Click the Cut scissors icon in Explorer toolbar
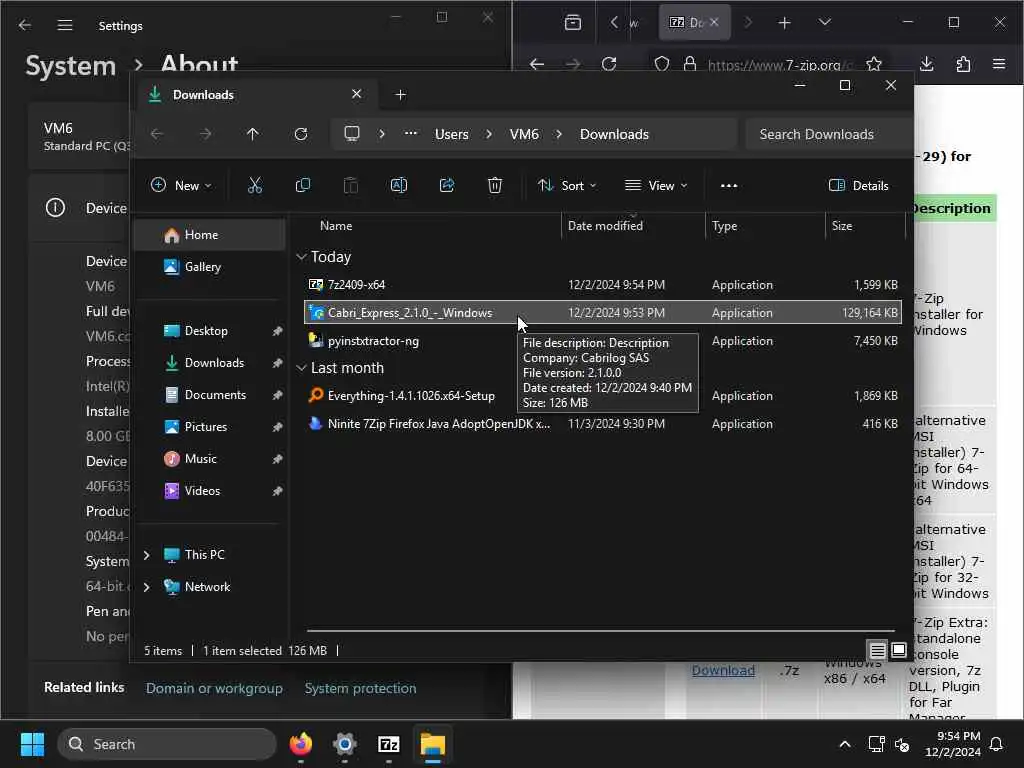The width and height of the screenshot is (1024, 768). 255,185
